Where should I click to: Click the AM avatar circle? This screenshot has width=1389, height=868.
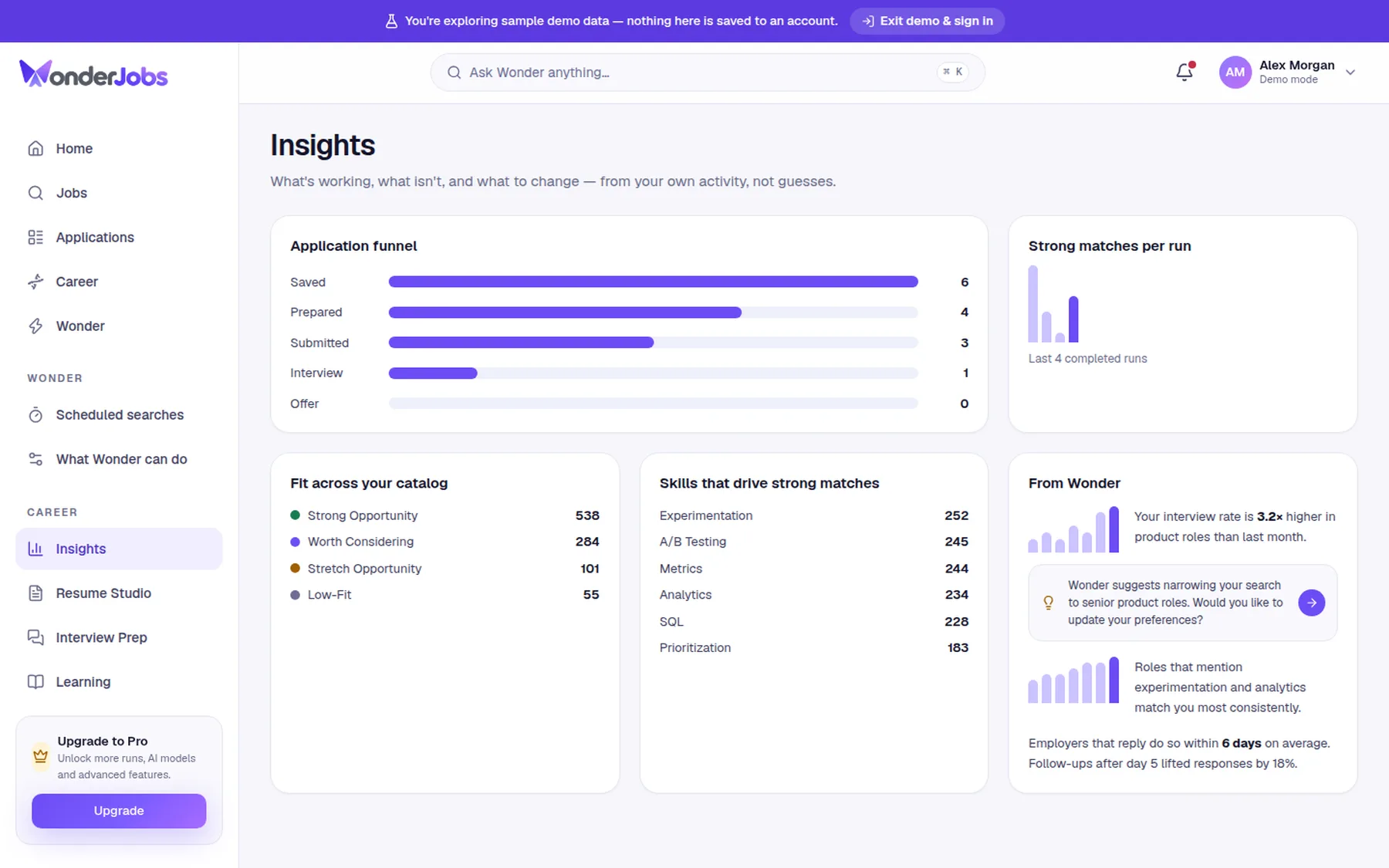(x=1235, y=72)
